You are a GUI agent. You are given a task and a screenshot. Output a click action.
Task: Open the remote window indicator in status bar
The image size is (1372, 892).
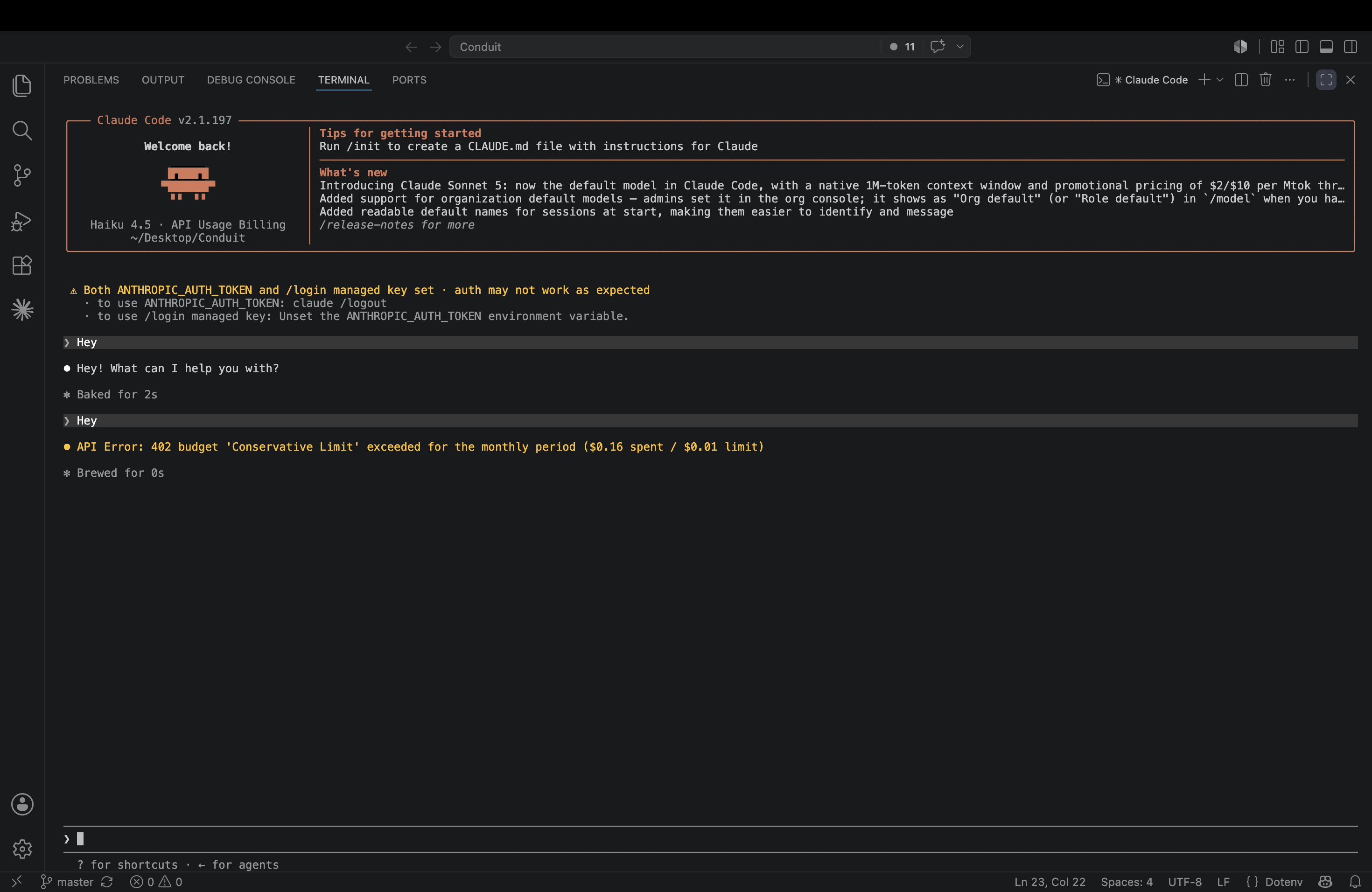(x=17, y=882)
